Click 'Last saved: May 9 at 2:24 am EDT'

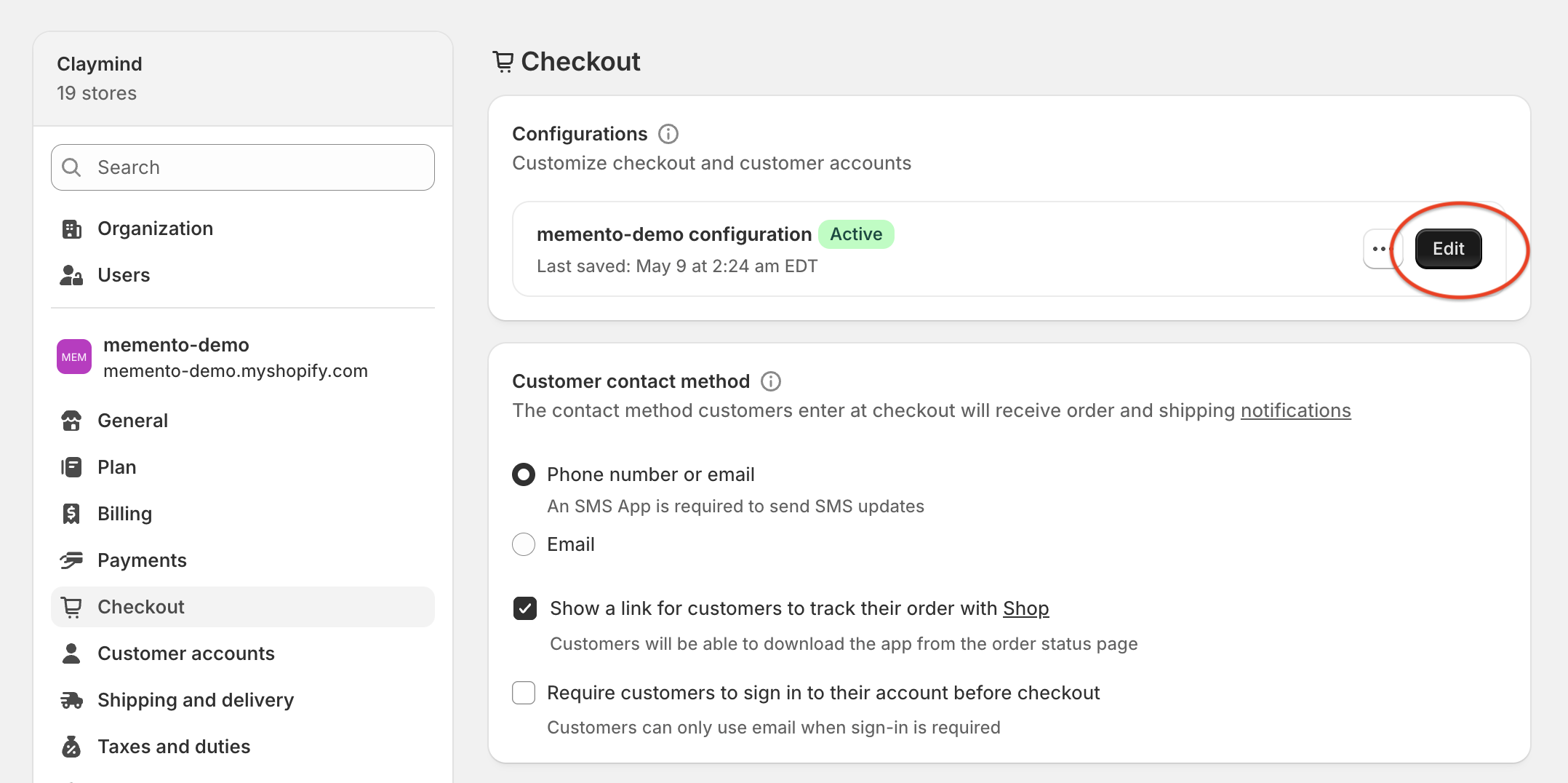pos(677,267)
